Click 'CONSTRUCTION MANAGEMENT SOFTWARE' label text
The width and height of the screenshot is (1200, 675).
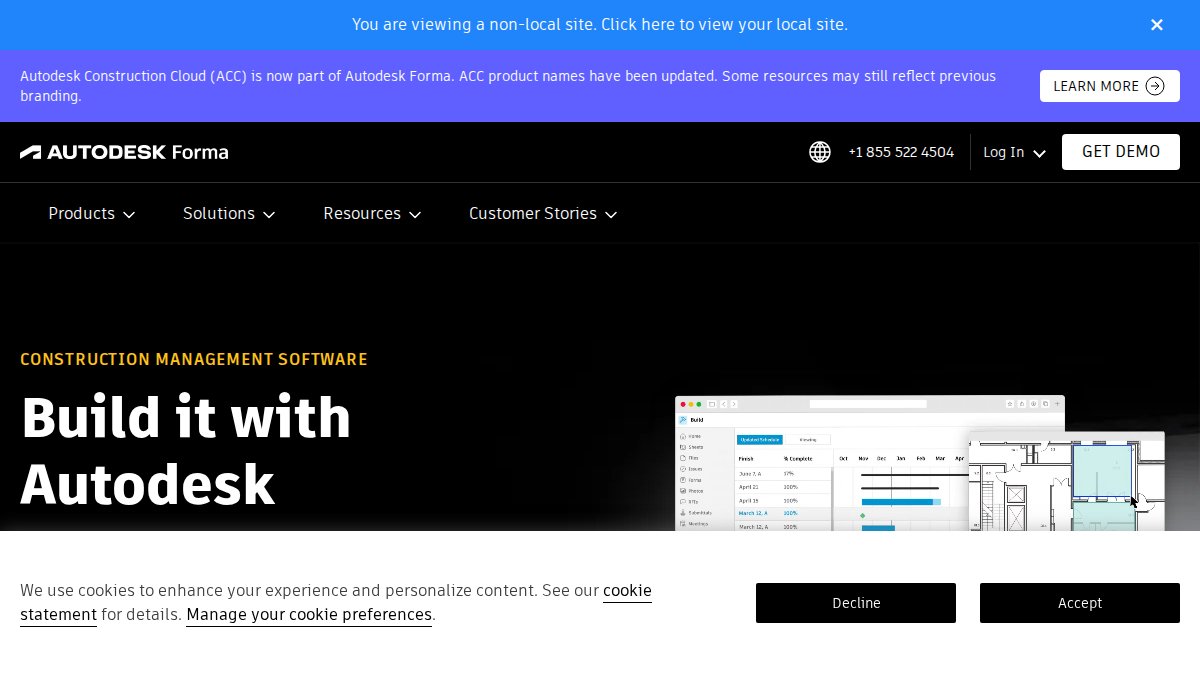194,359
